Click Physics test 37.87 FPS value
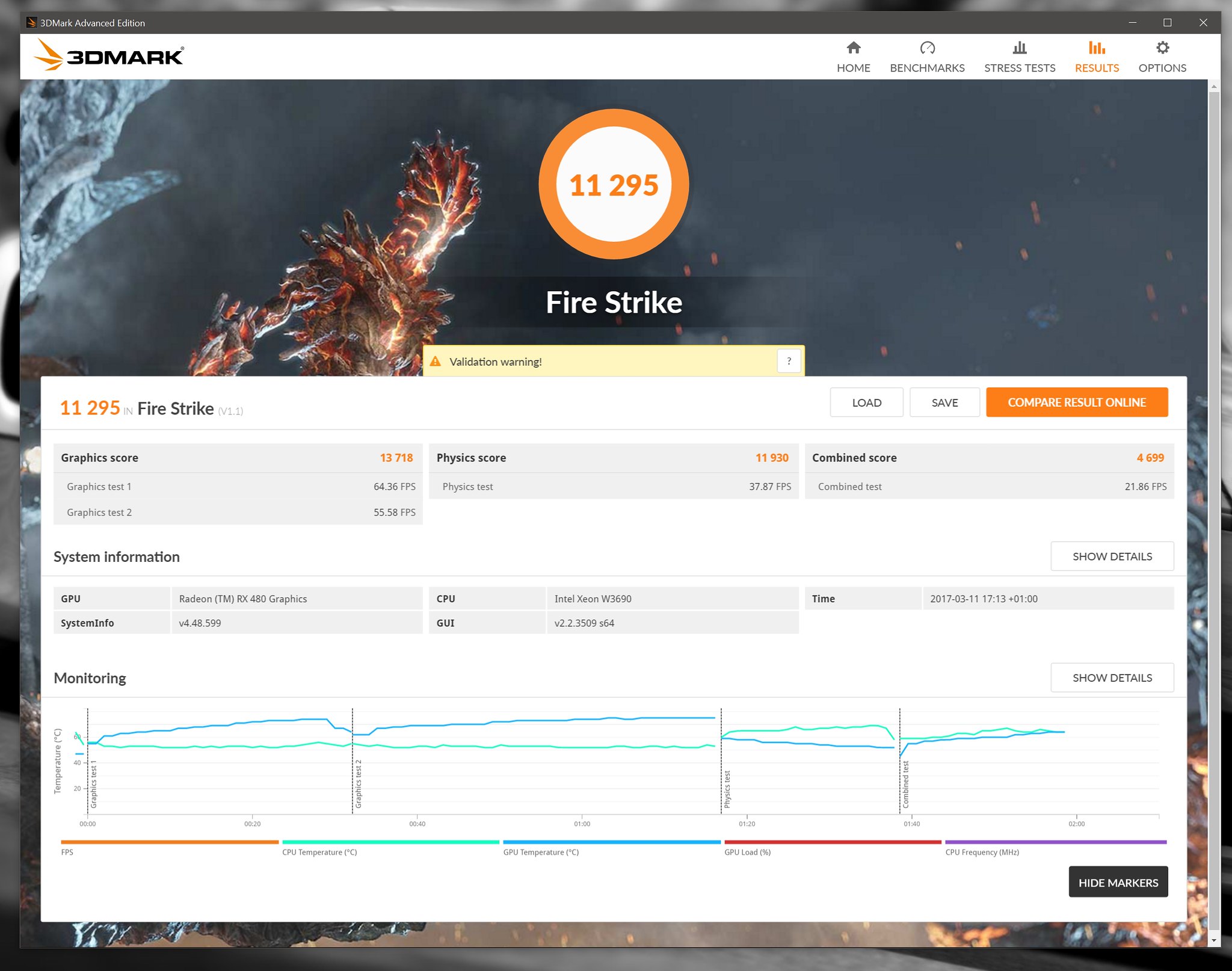1232x971 pixels. (x=770, y=487)
